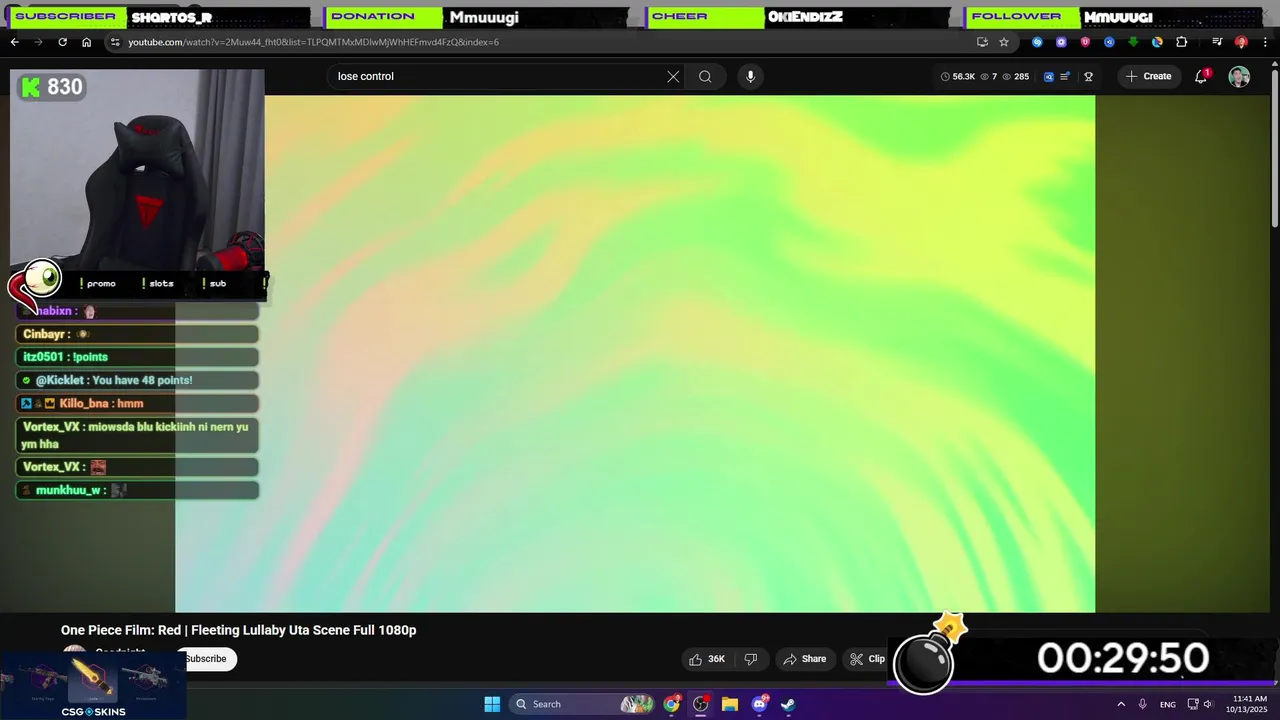Reload the YouTube page
1280x720 pixels.
(x=62, y=42)
